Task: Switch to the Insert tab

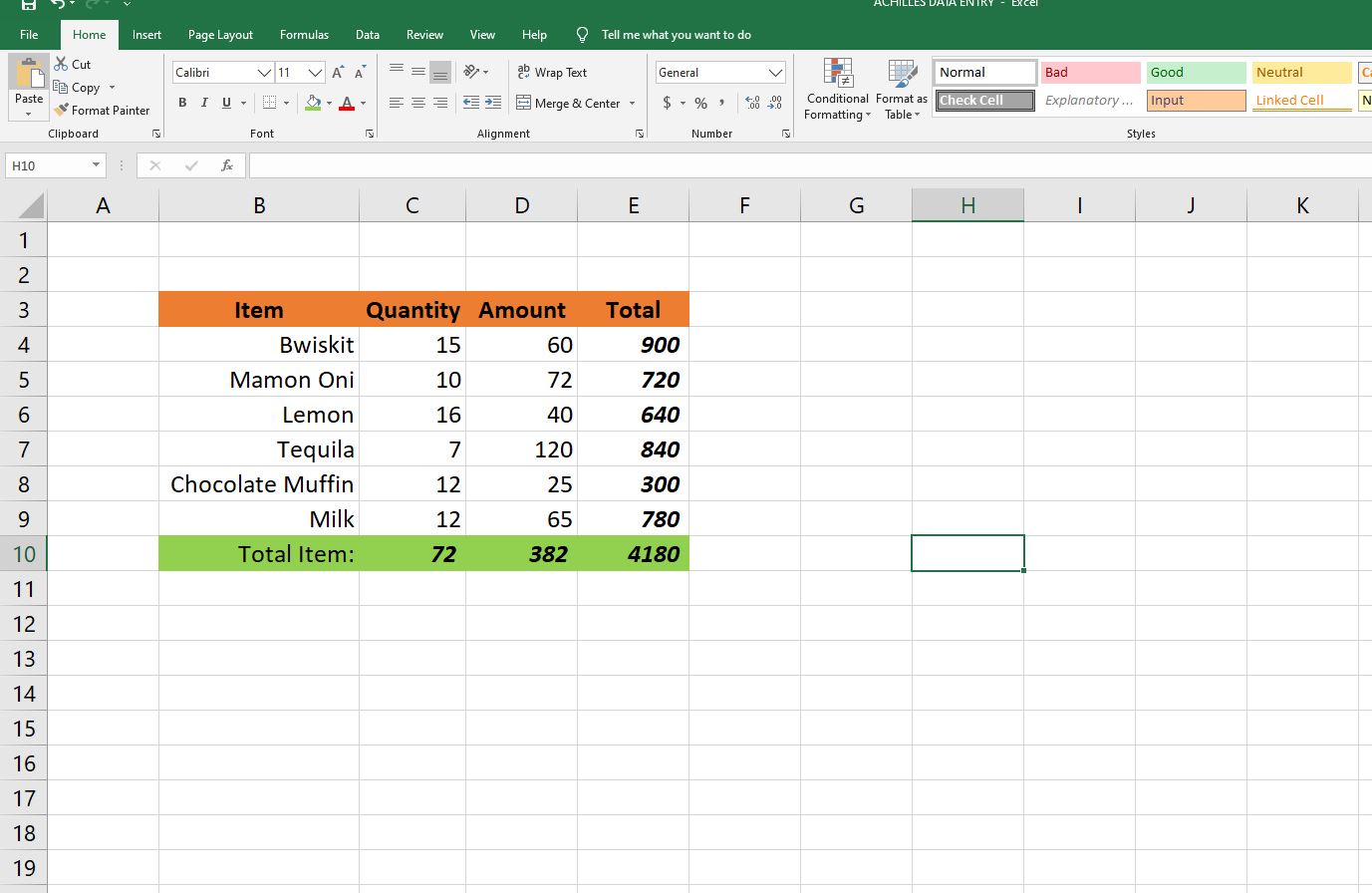Action: tap(146, 35)
